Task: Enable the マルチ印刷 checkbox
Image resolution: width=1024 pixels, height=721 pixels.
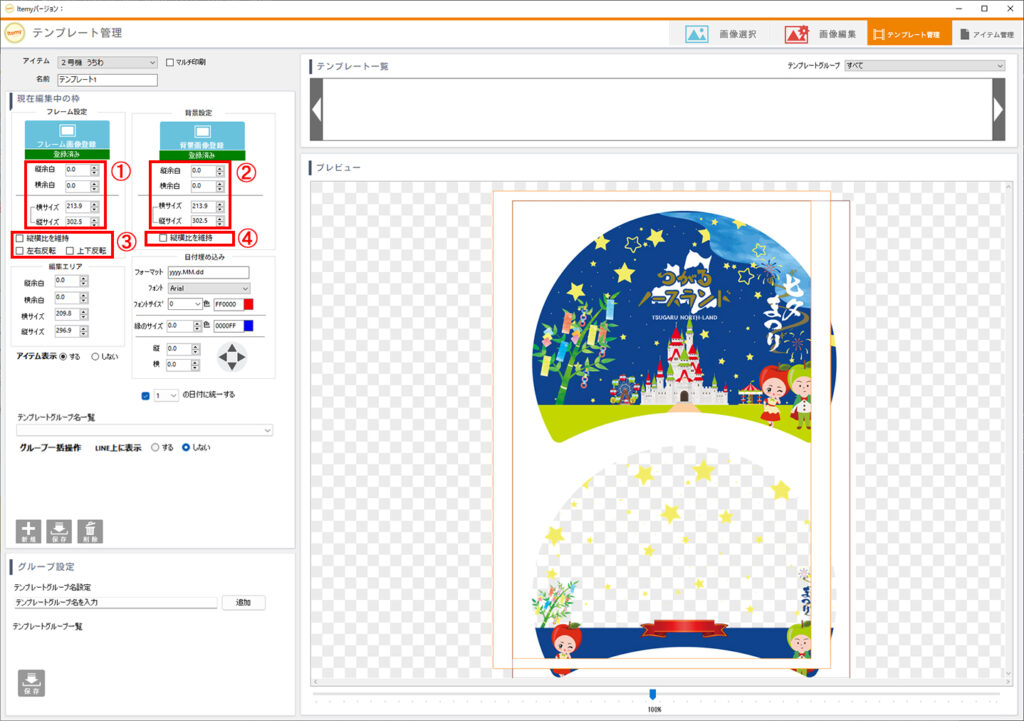Action: (170, 62)
